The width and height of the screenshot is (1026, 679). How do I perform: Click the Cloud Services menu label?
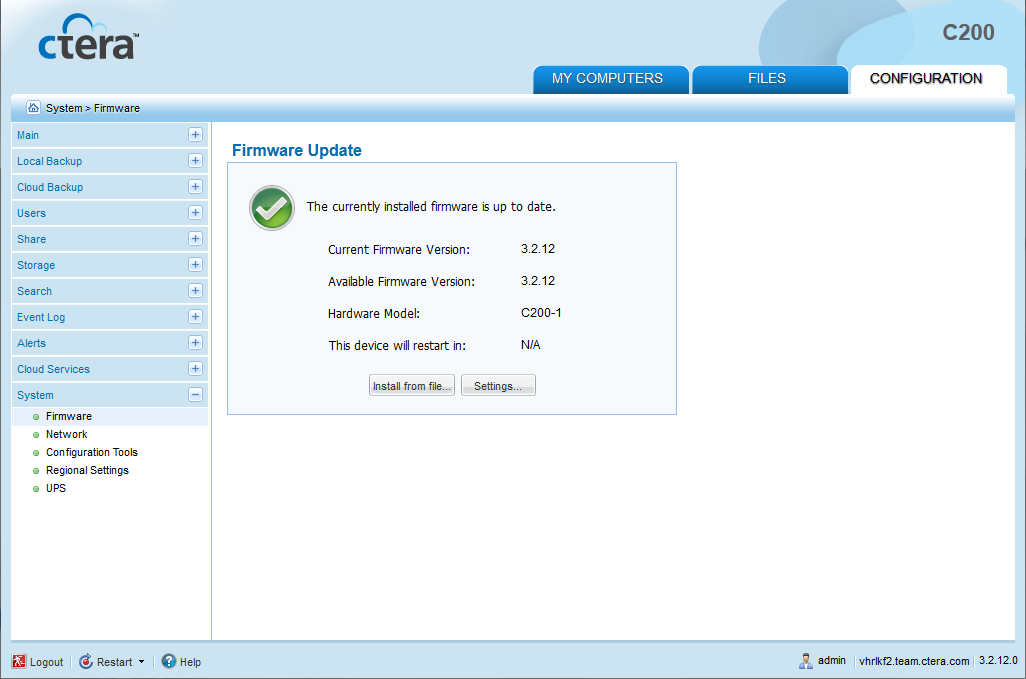tap(54, 370)
